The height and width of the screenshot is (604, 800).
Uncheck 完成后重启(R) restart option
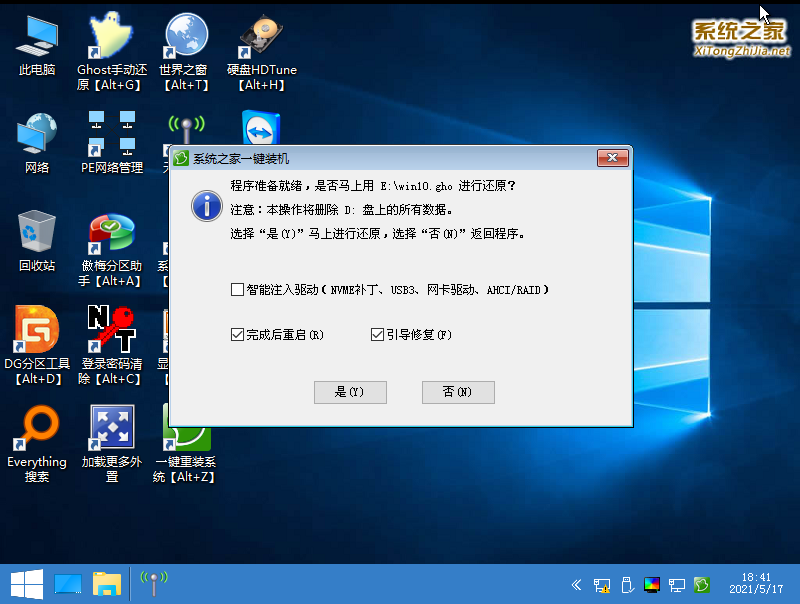click(236, 334)
